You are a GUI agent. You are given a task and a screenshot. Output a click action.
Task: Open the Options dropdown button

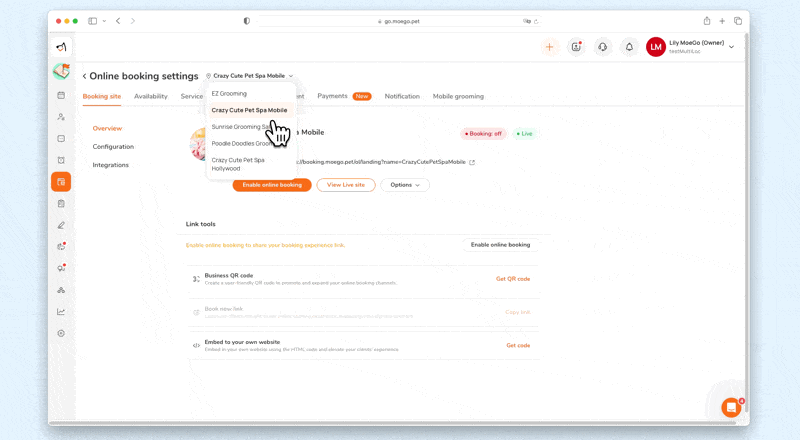405,185
